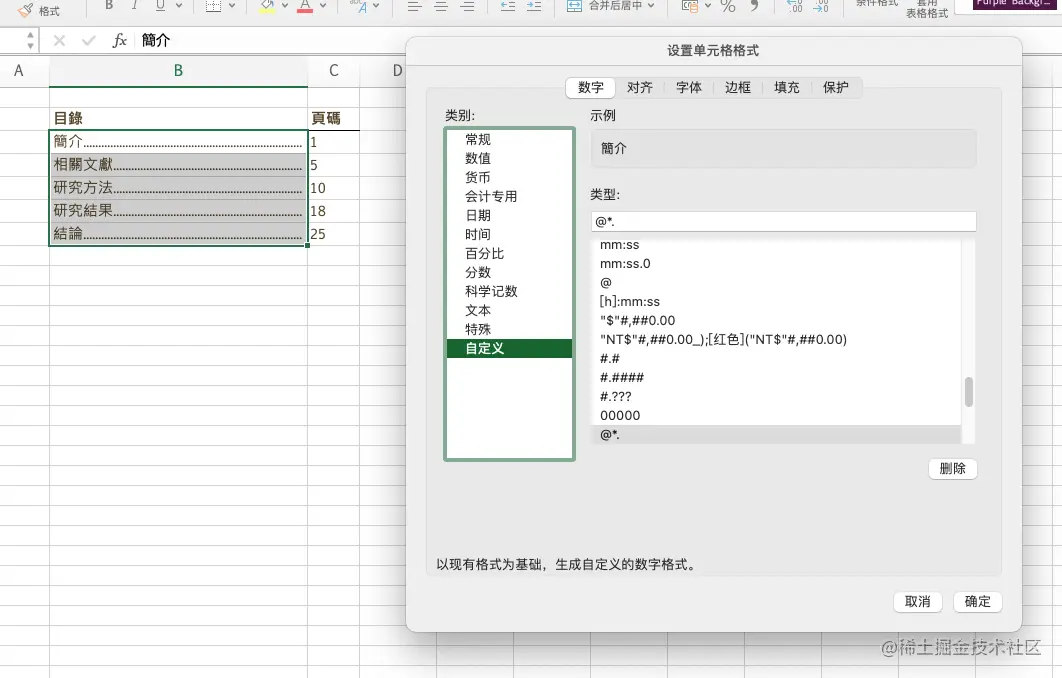This screenshot has width=1062, height=678.
Task: Toggle underline formatting
Action: pos(160,5)
